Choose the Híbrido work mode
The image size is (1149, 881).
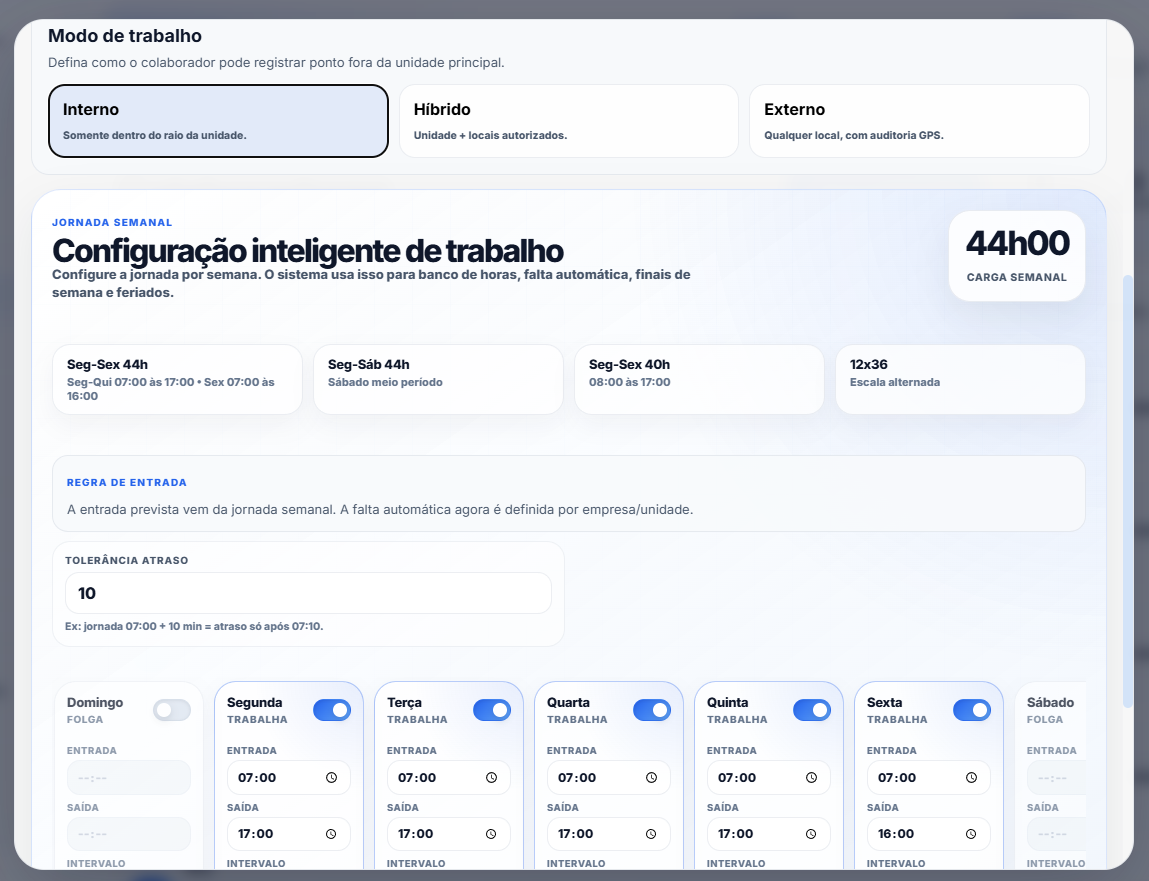pyautogui.click(x=569, y=121)
